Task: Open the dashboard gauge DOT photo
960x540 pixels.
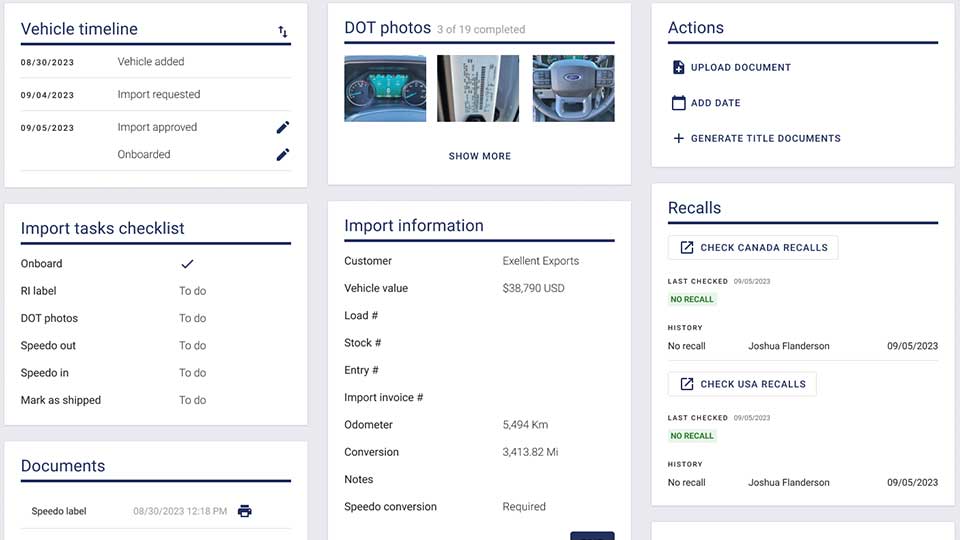Action: (x=385, y=88)
